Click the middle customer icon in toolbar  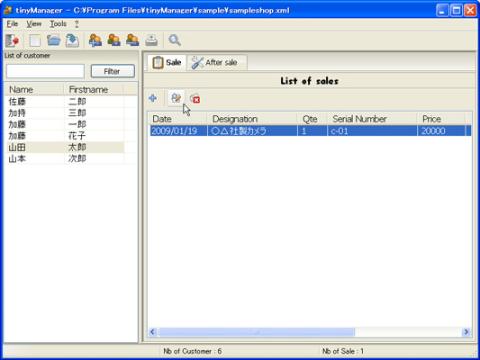114,40
